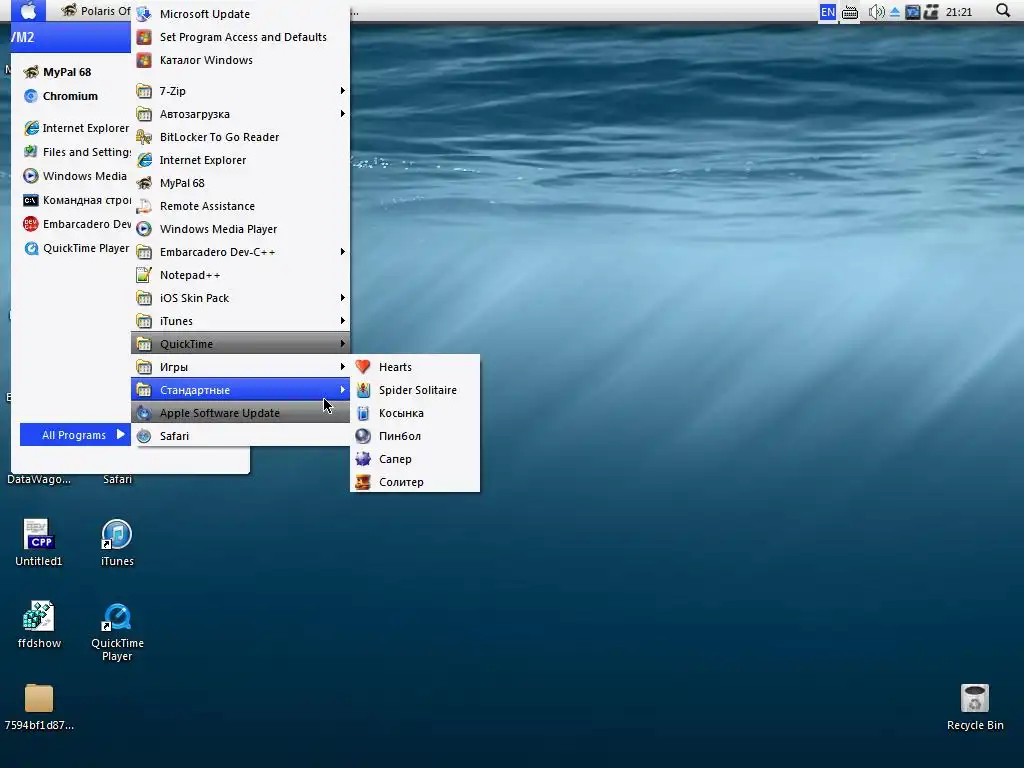
Task: Launch MyPal 68 from All Programs
Action: point(240,183)
